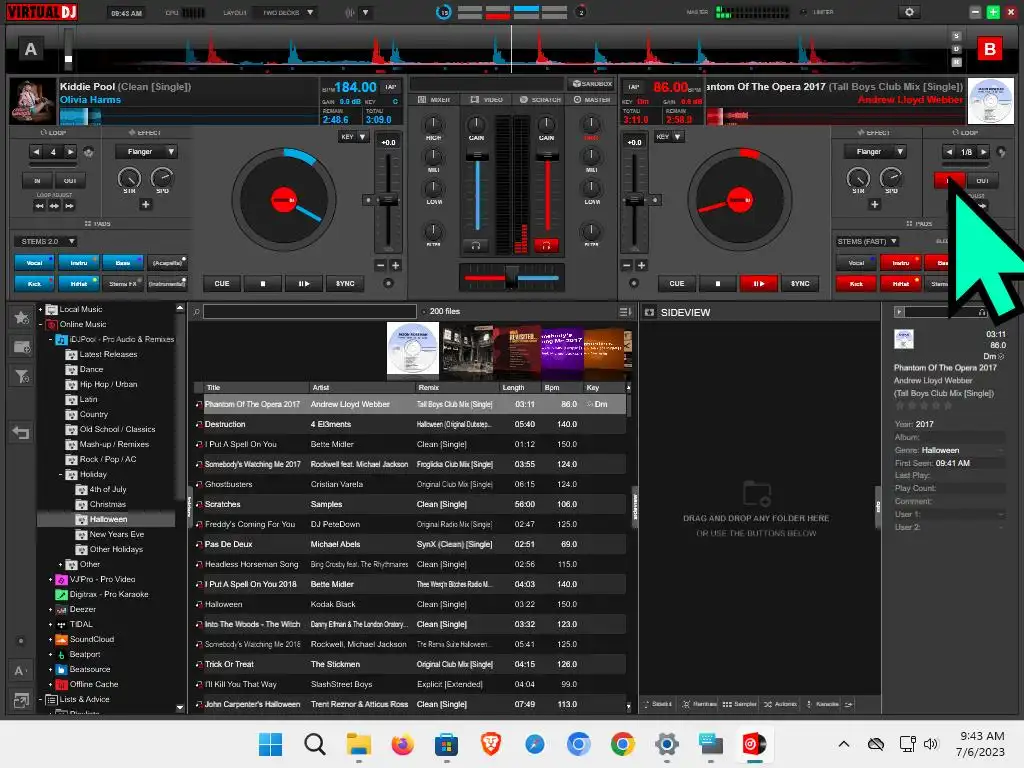Open the Automix tab in sideview
1024x768 pixels.
(780, 704)
